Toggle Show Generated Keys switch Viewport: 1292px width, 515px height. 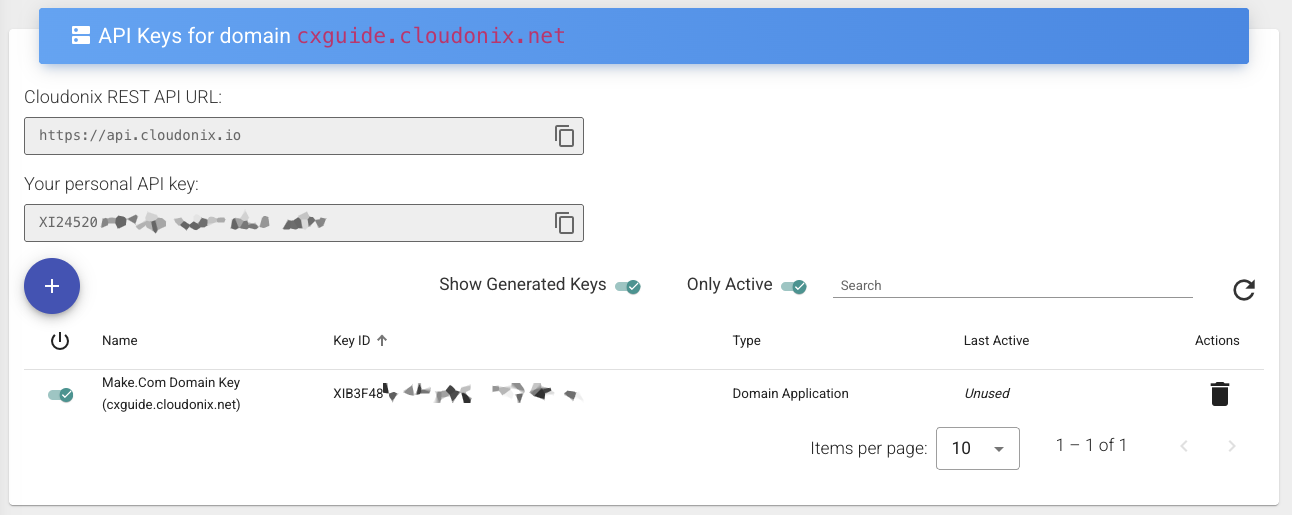(x=627, y=287)
